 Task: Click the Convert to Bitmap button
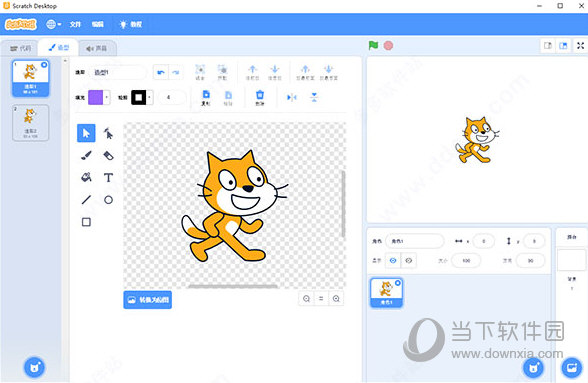coord(148,300)
